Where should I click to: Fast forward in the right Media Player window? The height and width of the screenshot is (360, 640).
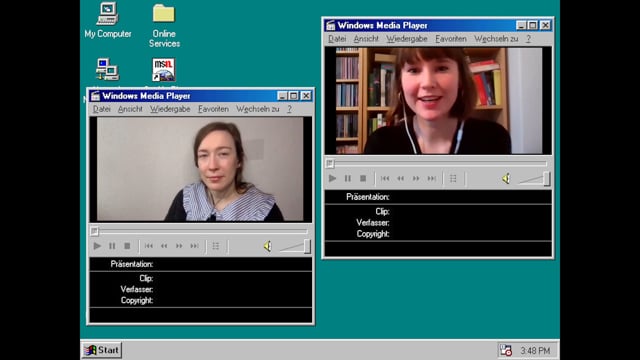(416, 178)
